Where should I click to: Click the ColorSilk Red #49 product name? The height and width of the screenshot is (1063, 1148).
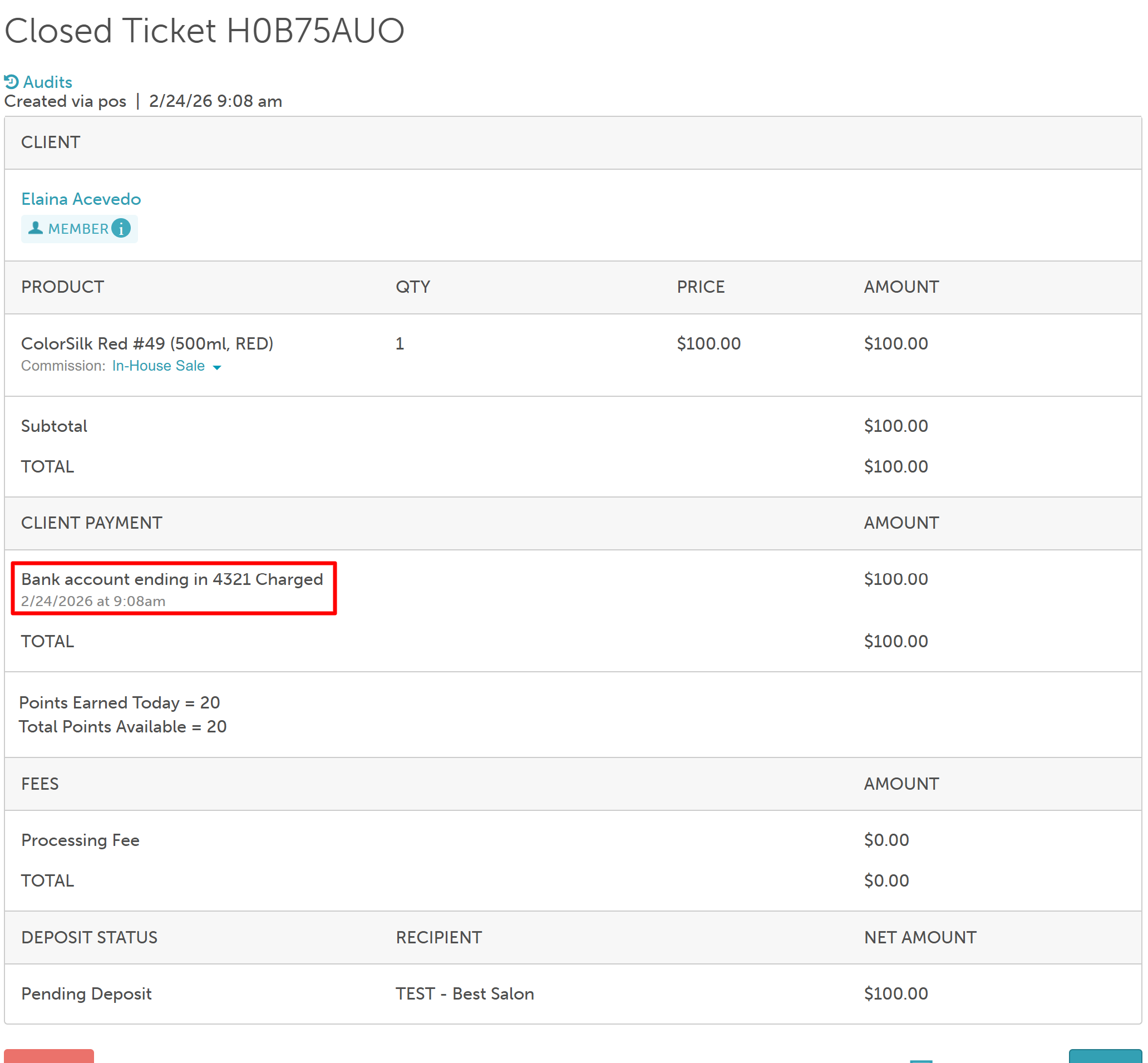(147, 343)
